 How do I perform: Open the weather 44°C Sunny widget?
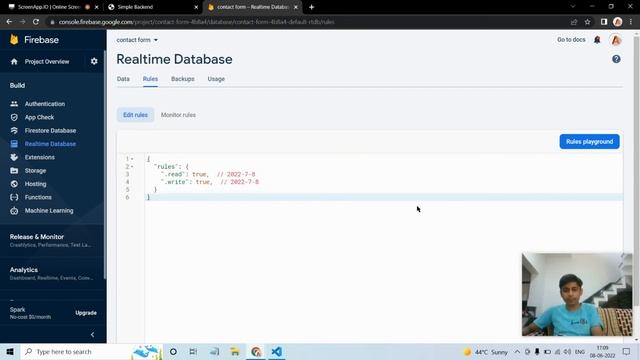tap(485, 352)
